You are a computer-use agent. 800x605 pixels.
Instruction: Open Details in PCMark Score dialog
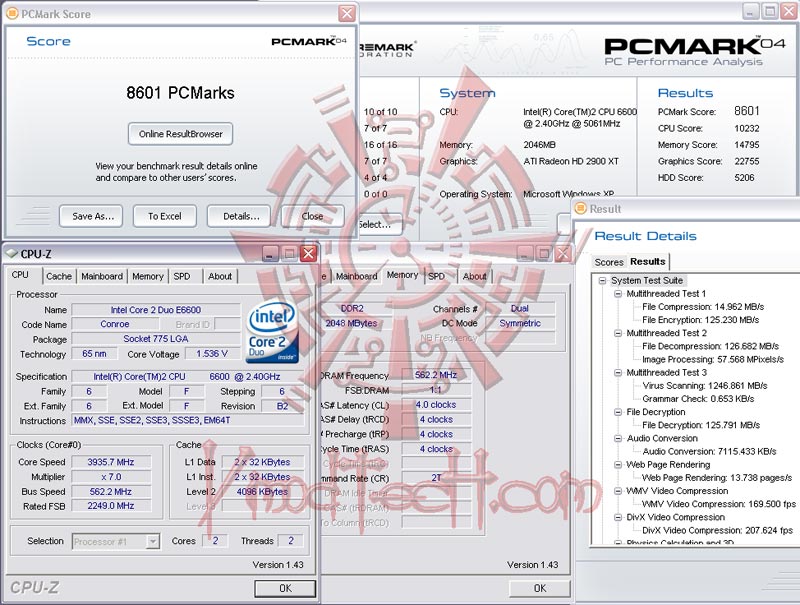pyautogui.click(x=238, y=216)
